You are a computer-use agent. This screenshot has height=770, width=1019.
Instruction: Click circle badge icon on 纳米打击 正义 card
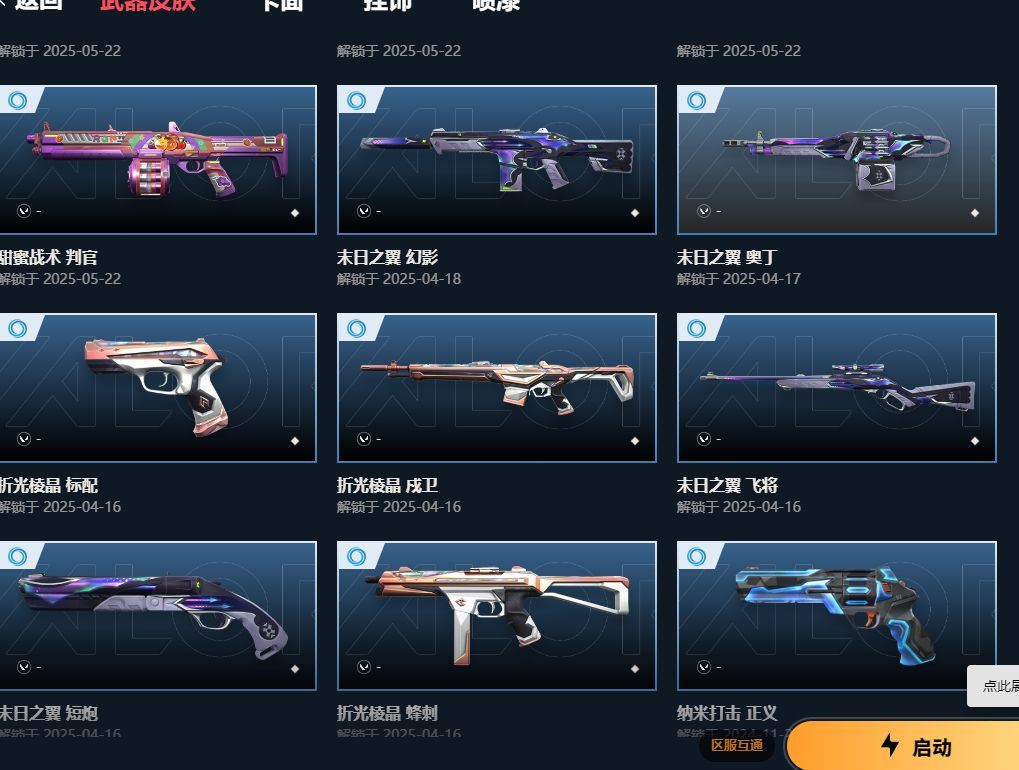tap(696, 557)
